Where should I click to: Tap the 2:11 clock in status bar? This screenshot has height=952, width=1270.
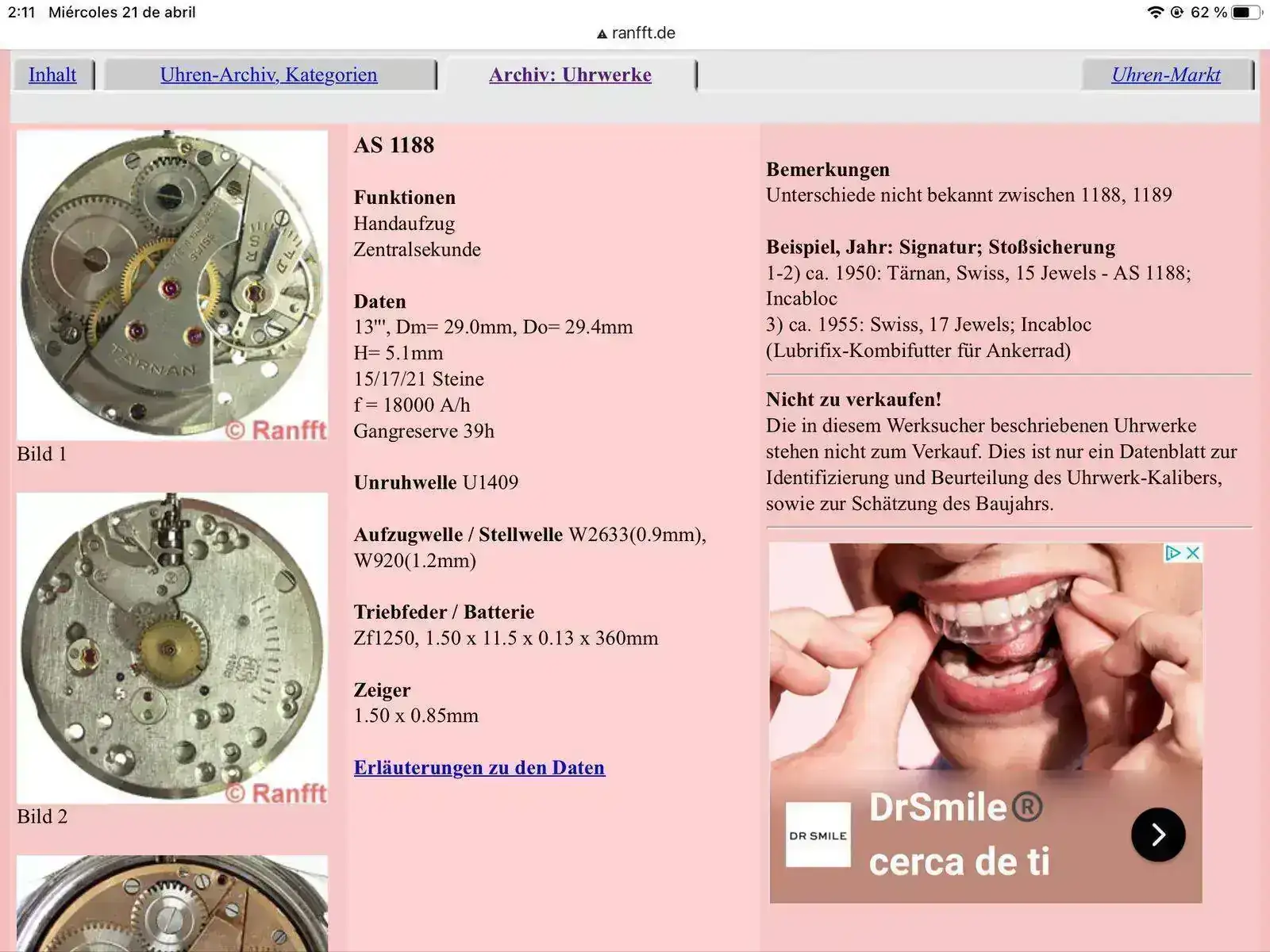click(21, 12)
